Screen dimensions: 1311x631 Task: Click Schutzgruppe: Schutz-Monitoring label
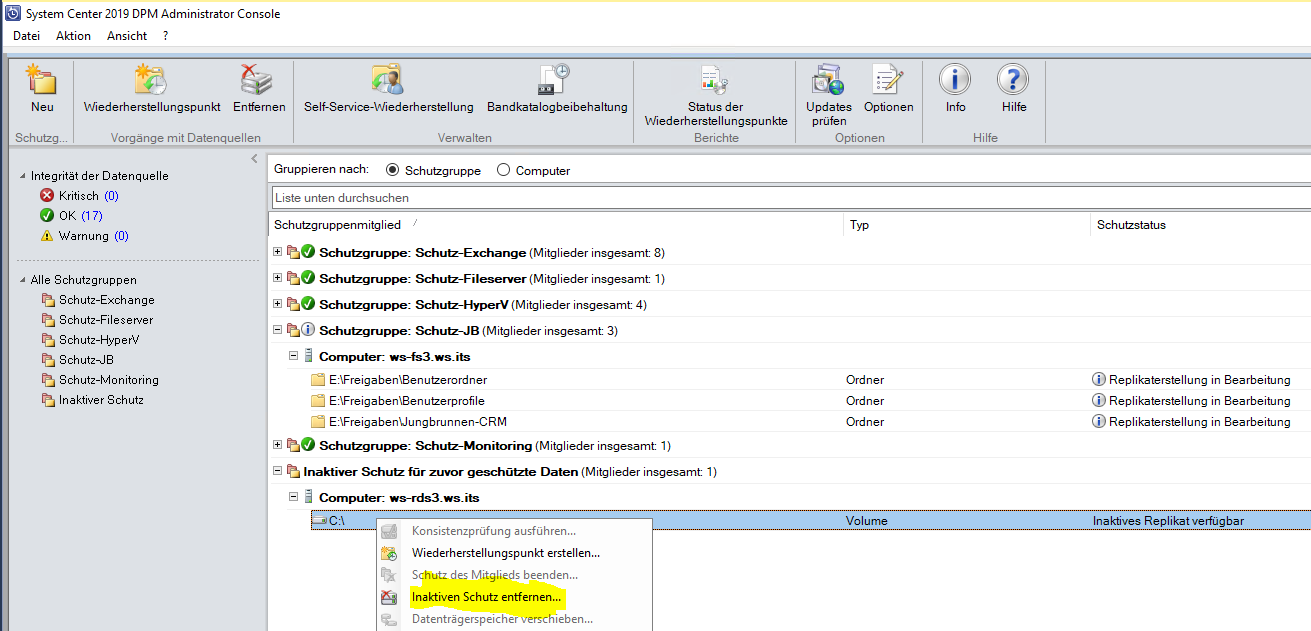pos(424,445)
